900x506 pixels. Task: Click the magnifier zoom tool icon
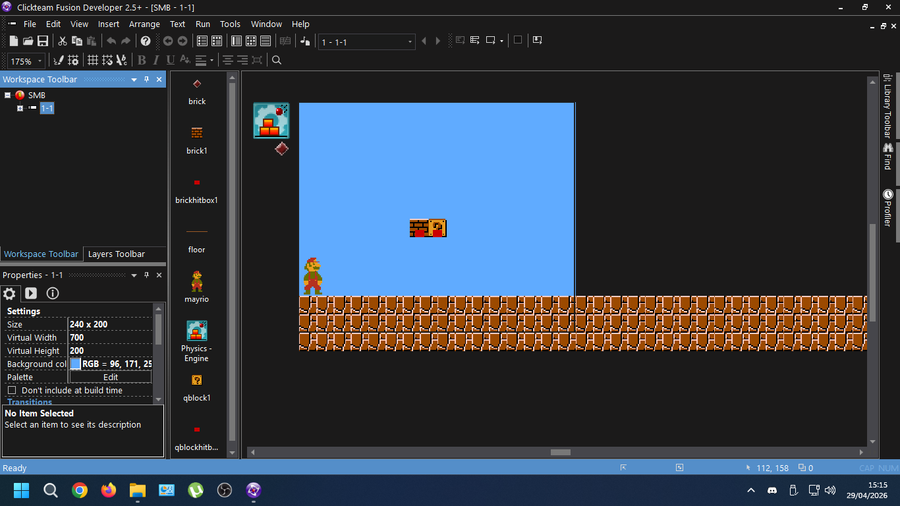tap(277, 60)
